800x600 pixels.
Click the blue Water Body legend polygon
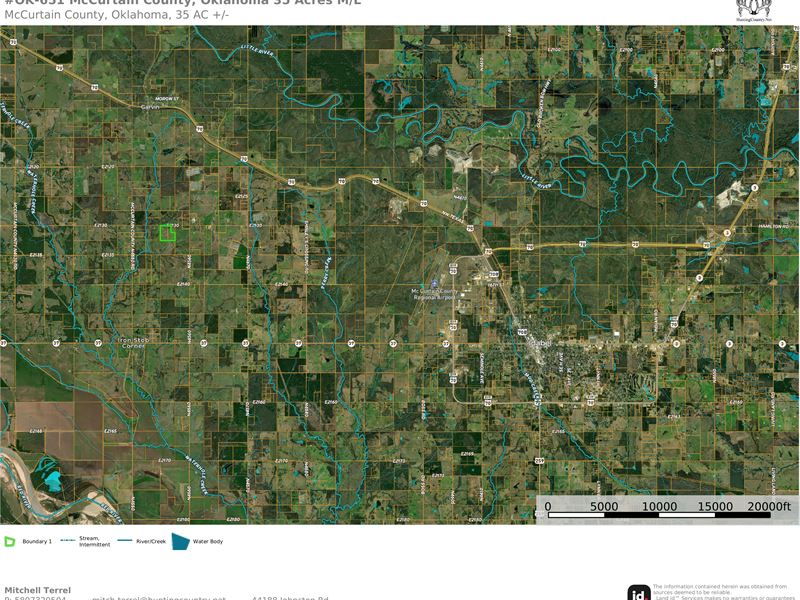[x=181, y=541]
